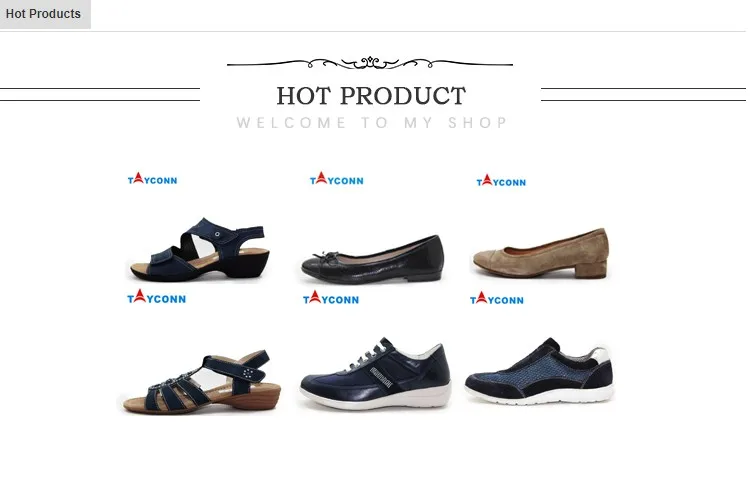Click the double lines left of heading

coord(99,94)
